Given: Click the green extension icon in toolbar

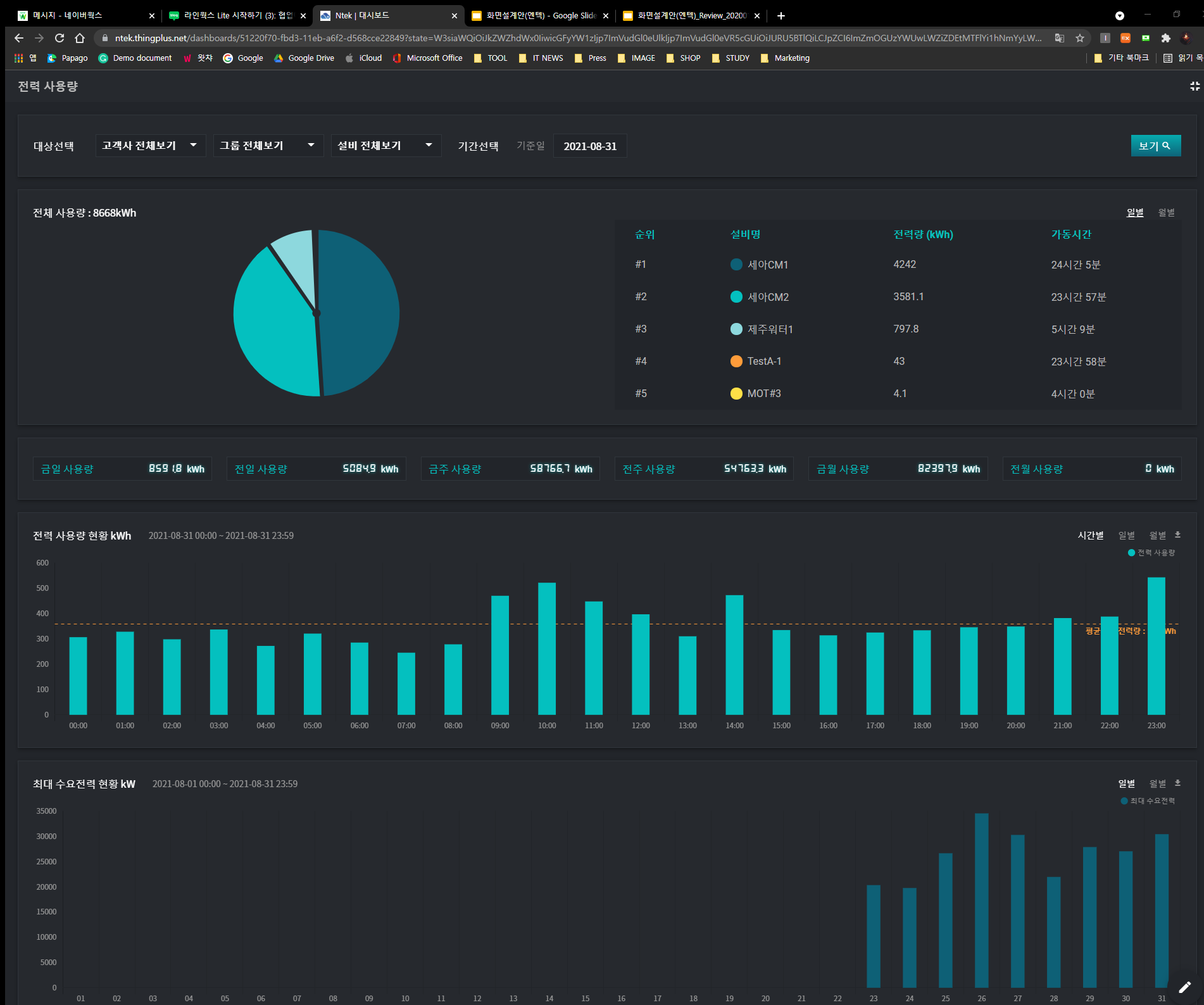Looking at the screenshot, I should click(1146, 38).
